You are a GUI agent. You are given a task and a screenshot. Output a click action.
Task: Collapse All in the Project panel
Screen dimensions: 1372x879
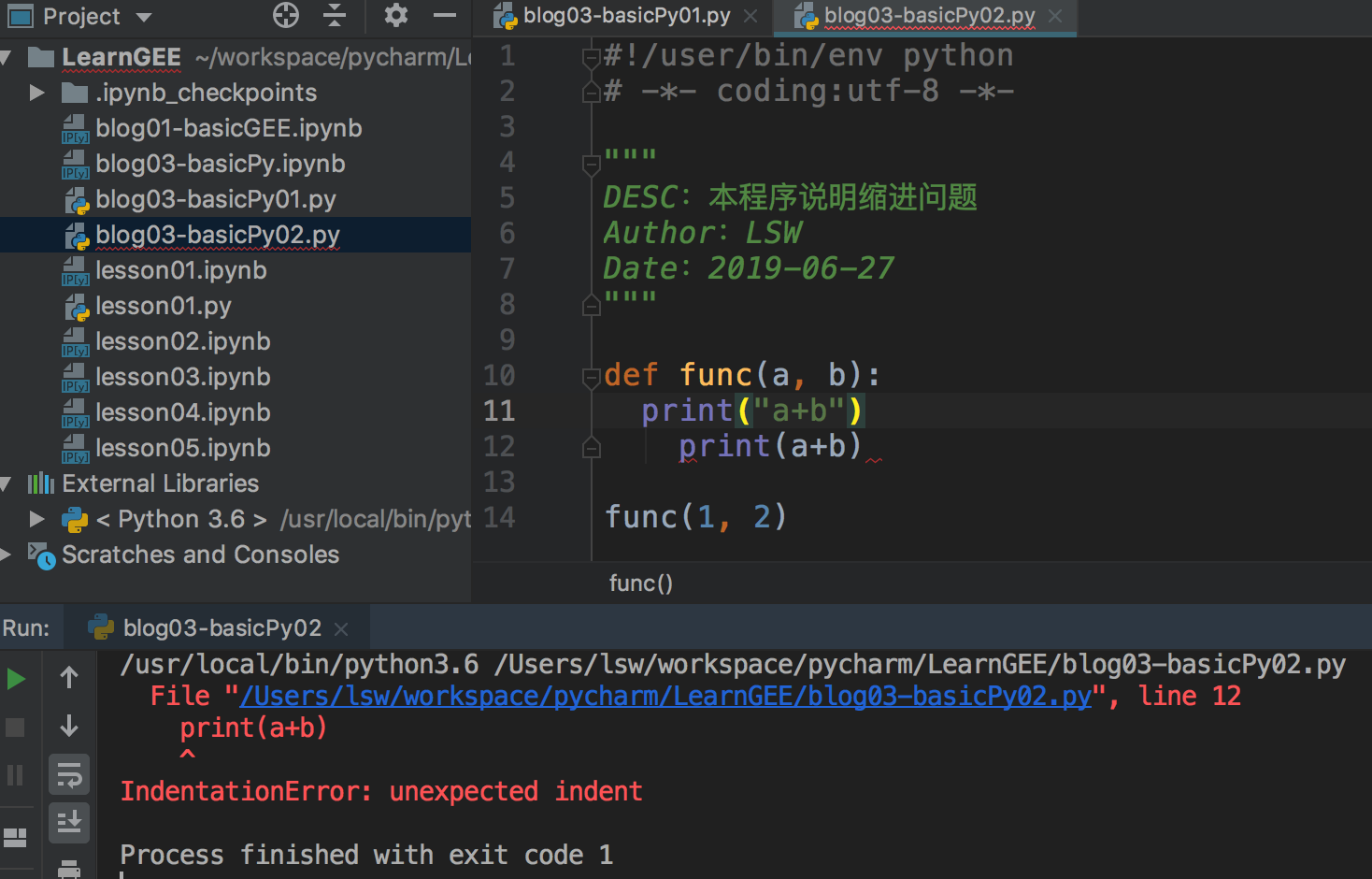(x=334, y=16)
